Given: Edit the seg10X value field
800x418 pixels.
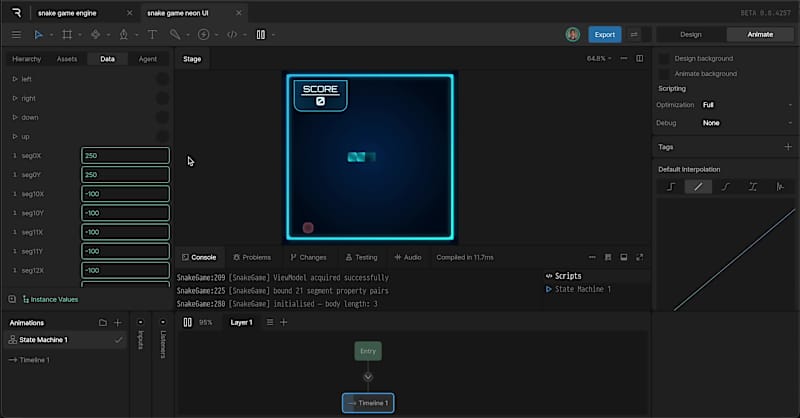Looking at the screenshot, I should pyautogui.click(x=126, y=194).
